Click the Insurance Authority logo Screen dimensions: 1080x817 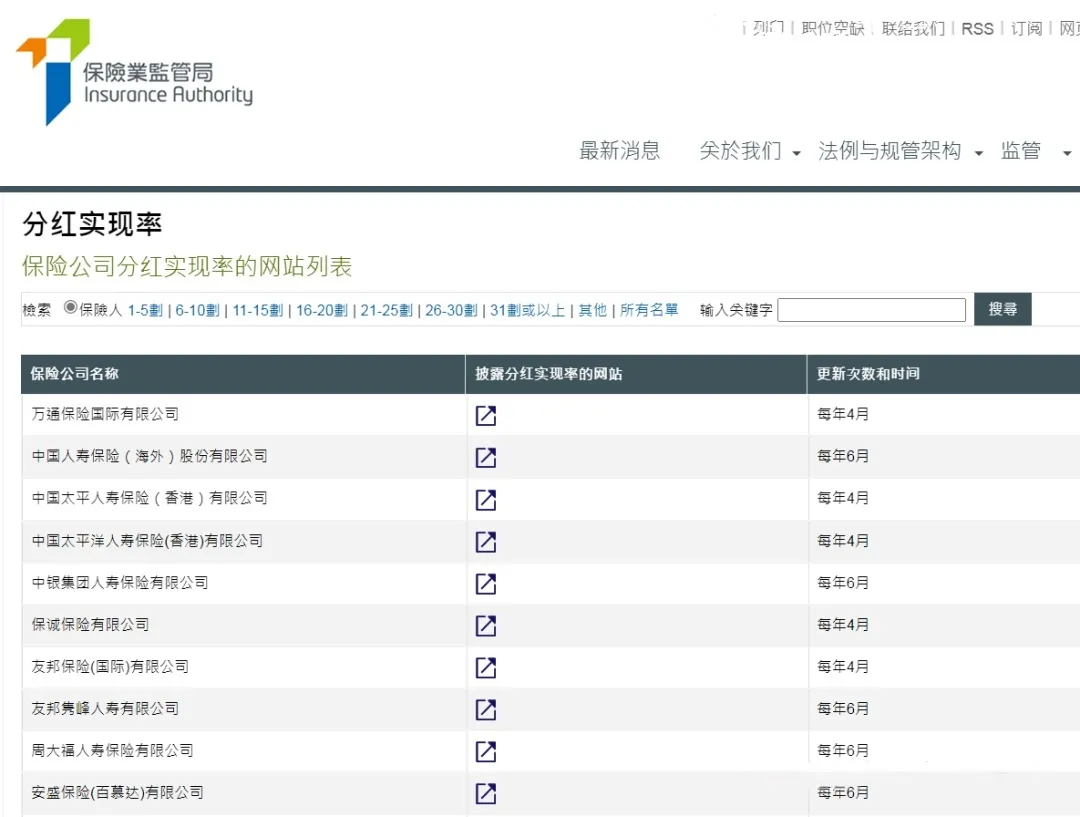(134, 72)
